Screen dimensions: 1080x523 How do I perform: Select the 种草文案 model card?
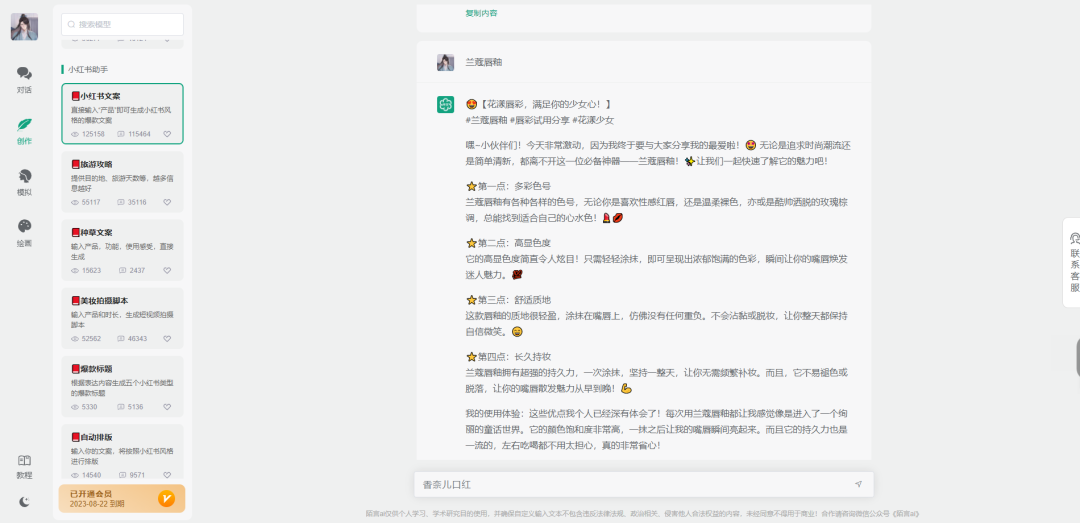point(123,250)
